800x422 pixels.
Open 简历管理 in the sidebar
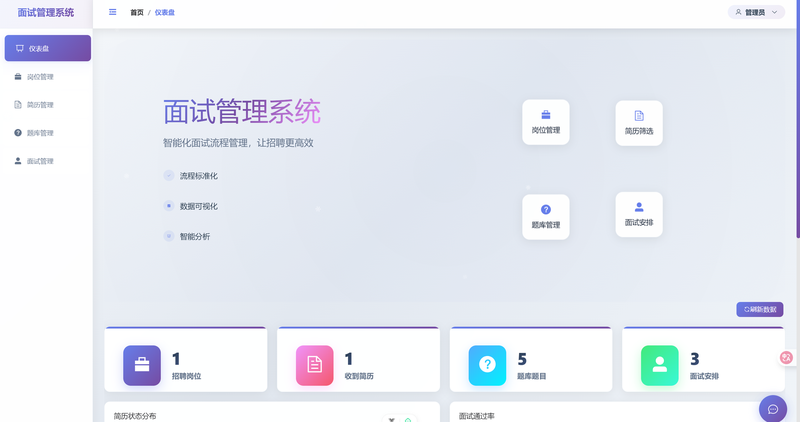[x=48, y=105]
